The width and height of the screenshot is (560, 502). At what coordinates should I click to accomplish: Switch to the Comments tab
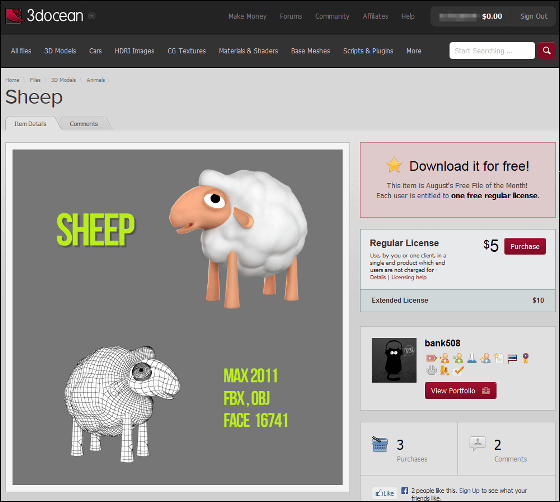pyautogui.click(x=84, y=124)
